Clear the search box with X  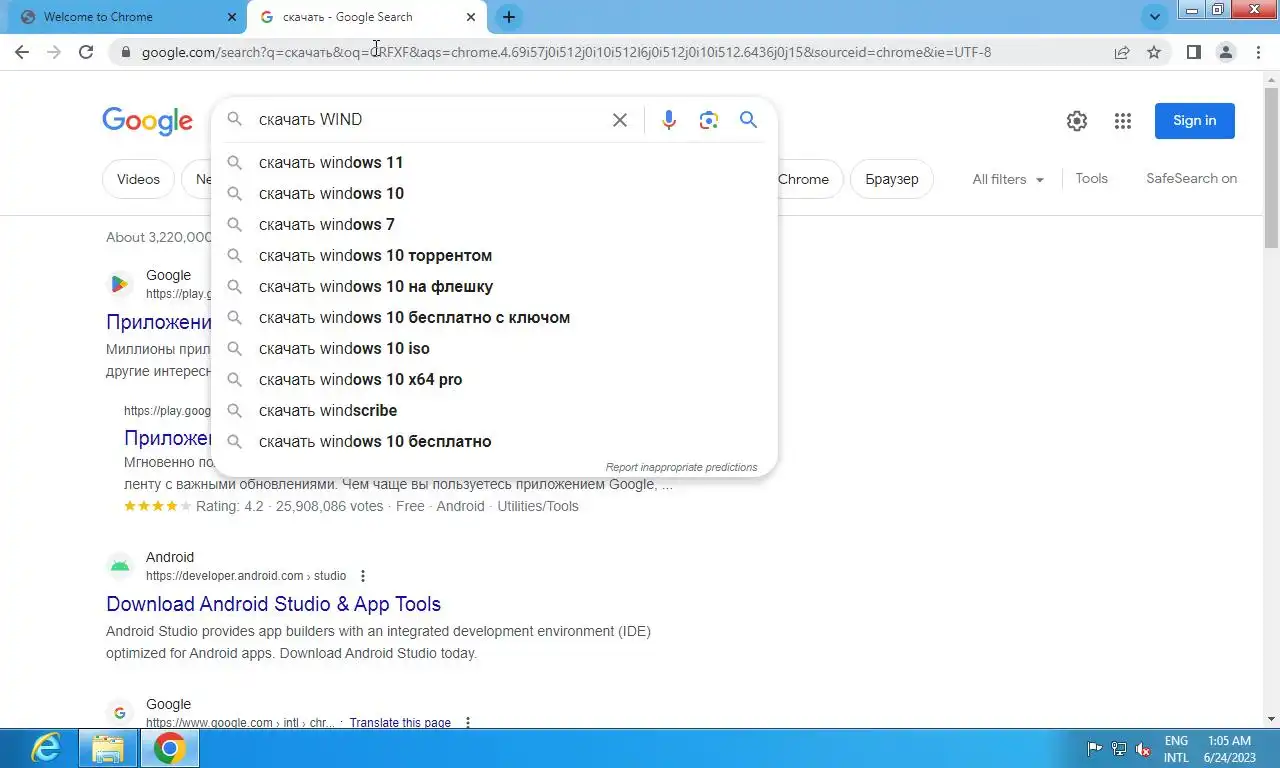(620, 120)
